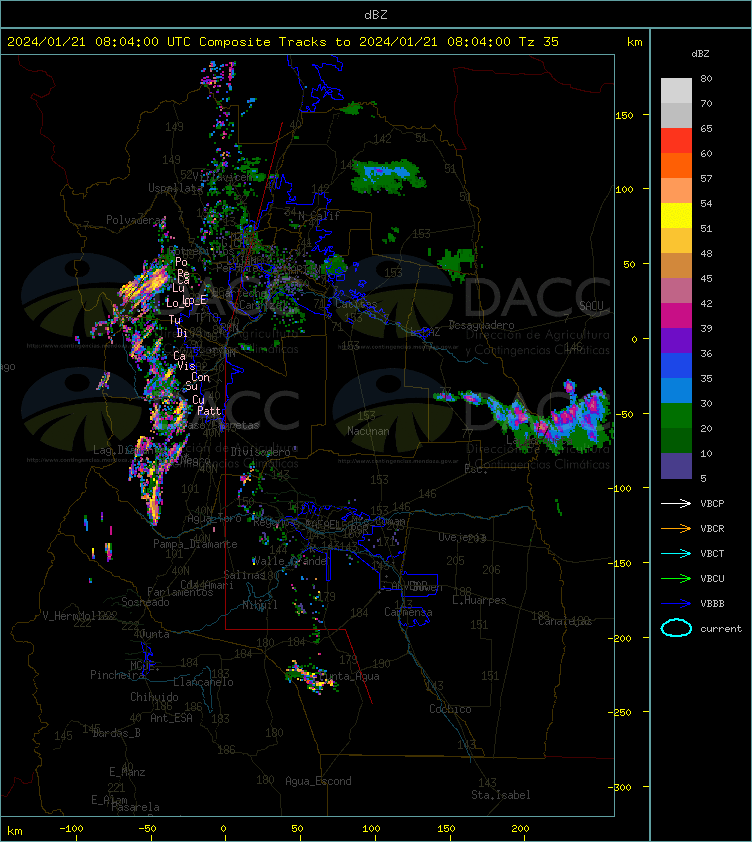This screenshot has height=842, width=752.
Task: Click the L.Huarpes place label
Action: click(x=479, y=600)
